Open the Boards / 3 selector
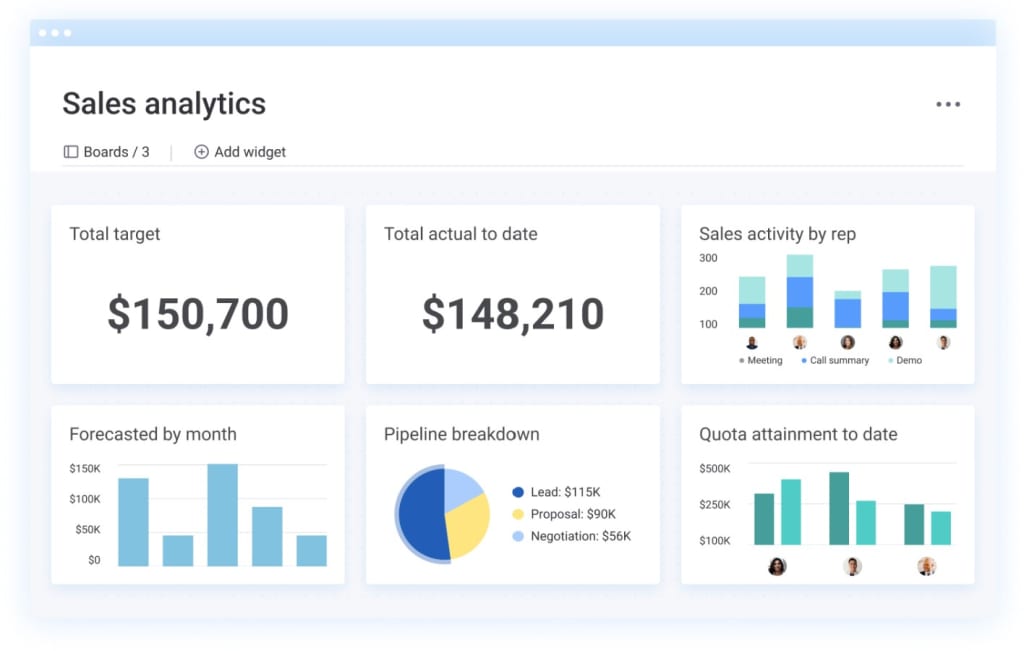Viewport: 1024px width, 651px height. tap(106, 151)
